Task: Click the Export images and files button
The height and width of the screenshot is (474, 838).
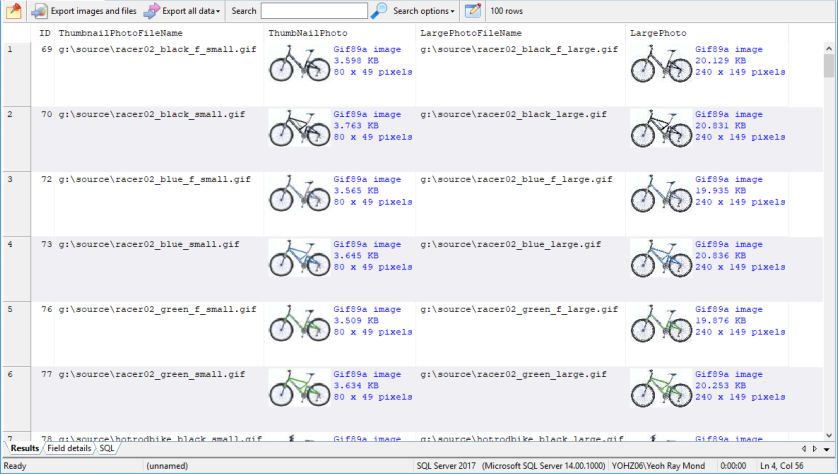Action: tap(84, 11)
